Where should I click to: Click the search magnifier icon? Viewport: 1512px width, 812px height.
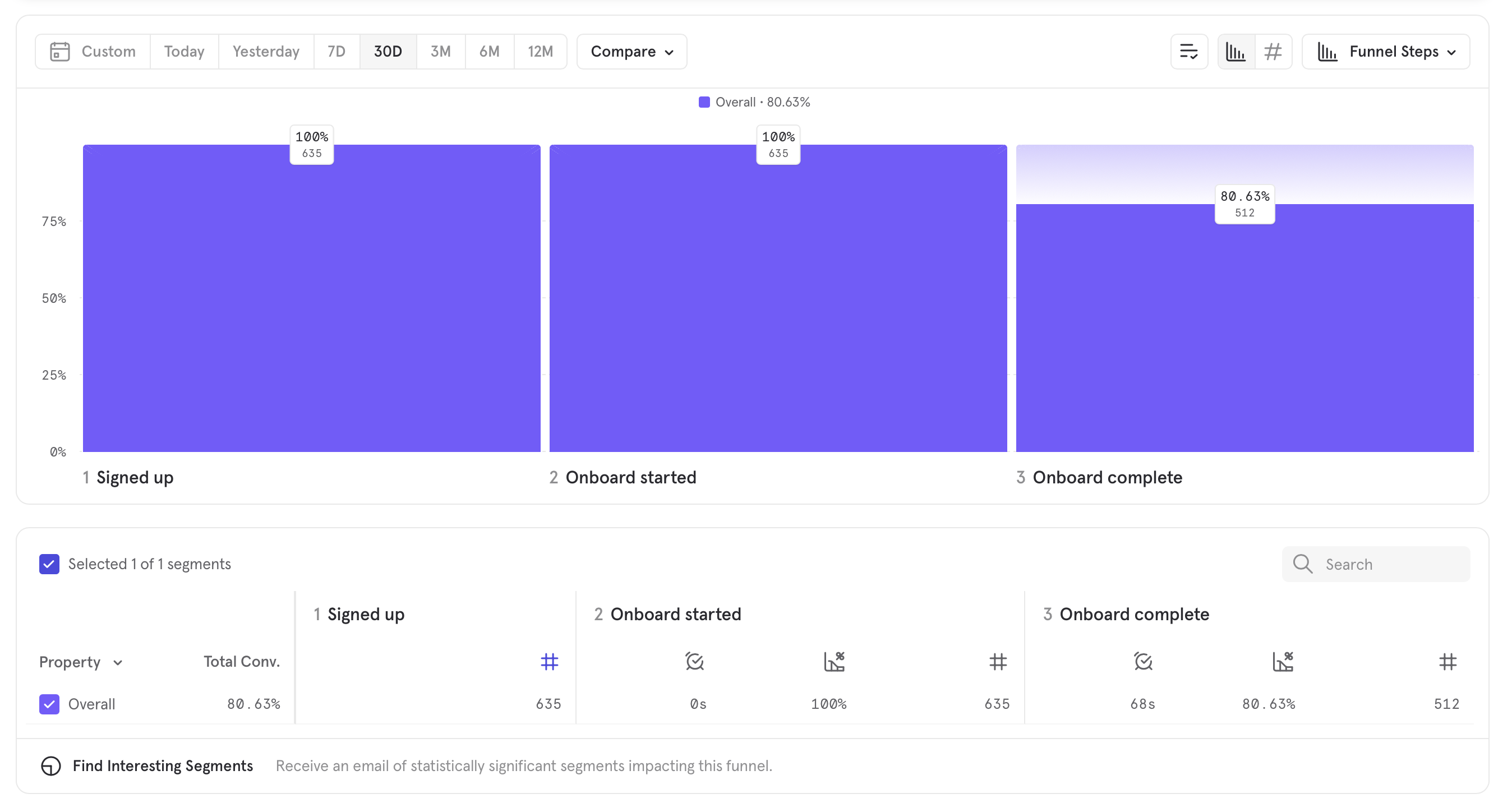(x=1302, y=564)
